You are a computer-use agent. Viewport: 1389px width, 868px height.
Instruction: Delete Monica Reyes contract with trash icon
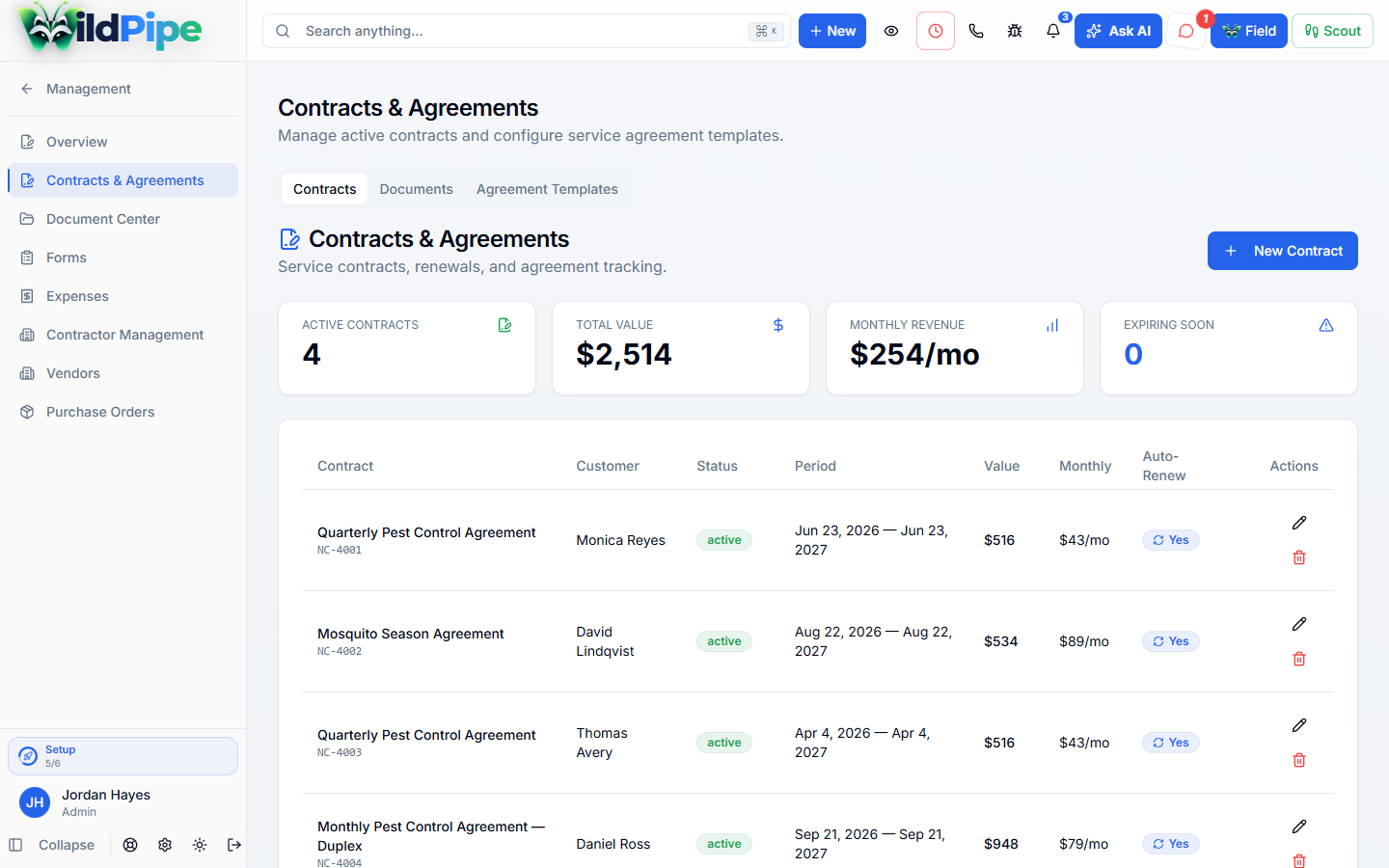tap(1299, 557)
